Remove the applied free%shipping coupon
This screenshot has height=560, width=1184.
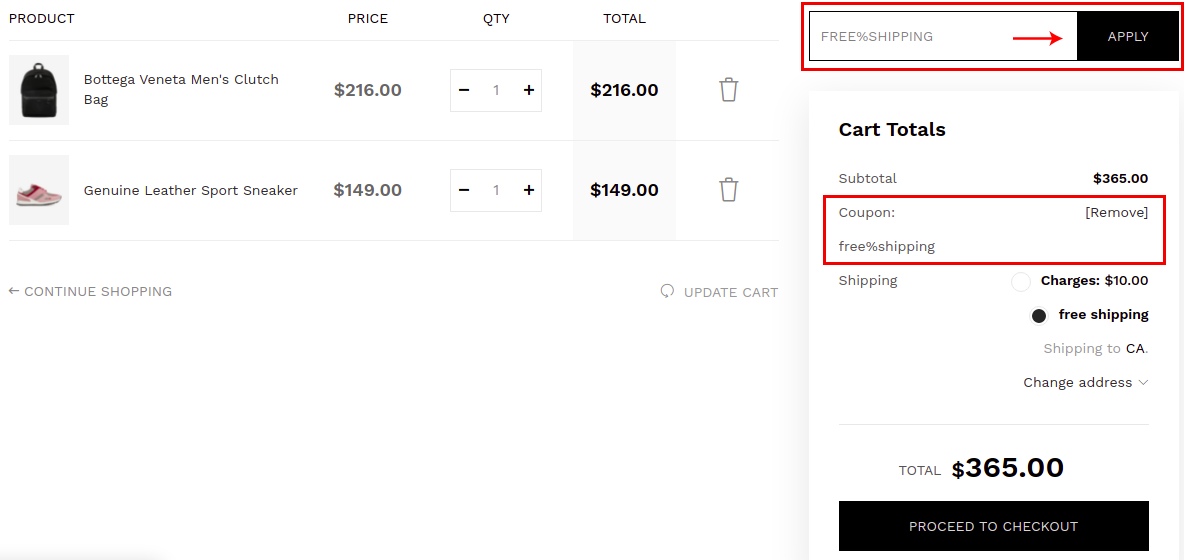[x=1116, y=212]
